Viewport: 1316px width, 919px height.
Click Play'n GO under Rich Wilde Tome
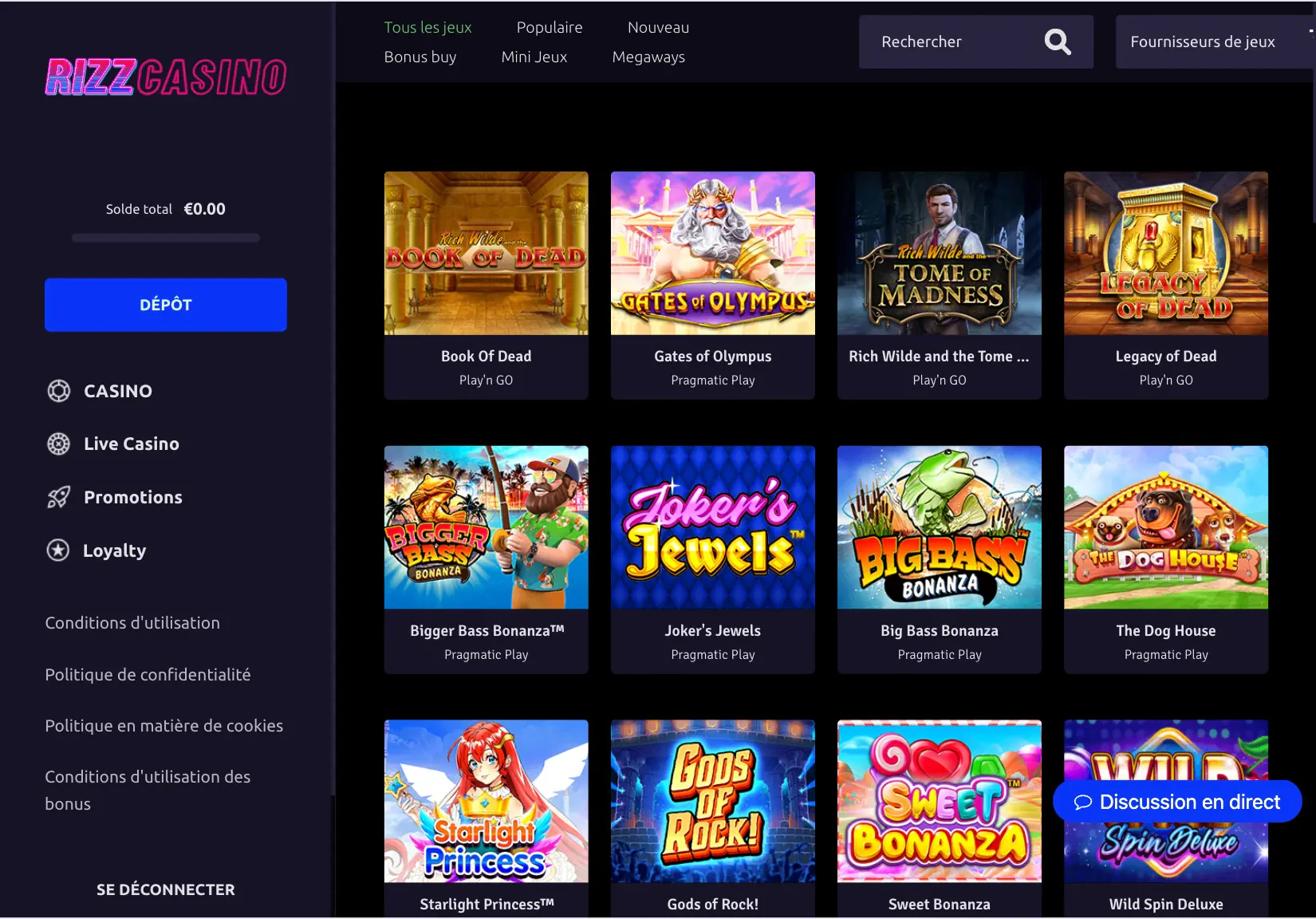point(940,381)
